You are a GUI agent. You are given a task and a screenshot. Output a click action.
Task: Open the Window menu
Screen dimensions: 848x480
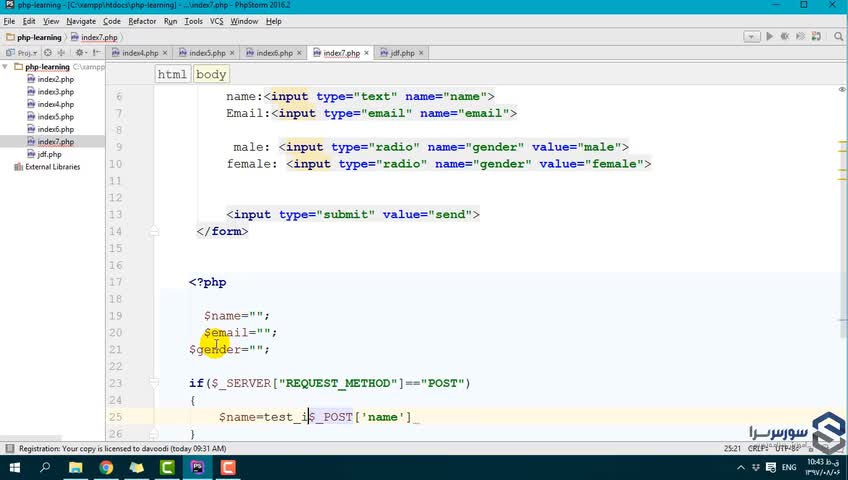coord(244,21)
